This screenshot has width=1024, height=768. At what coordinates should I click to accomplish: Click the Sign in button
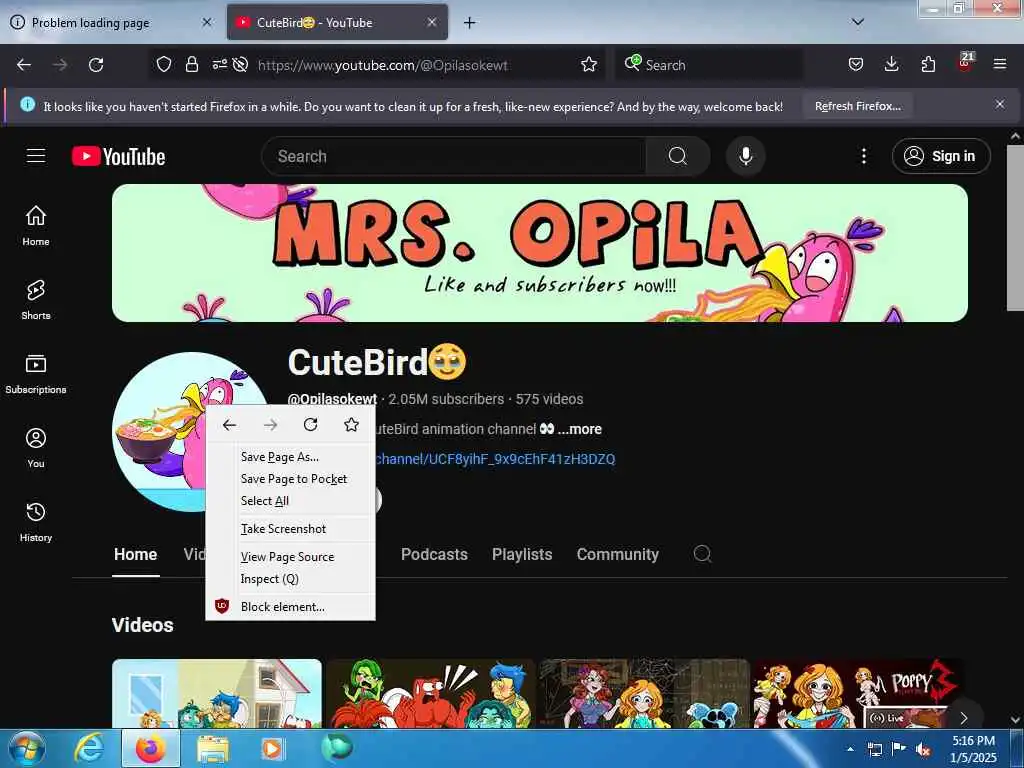click(x=940, y=156)
